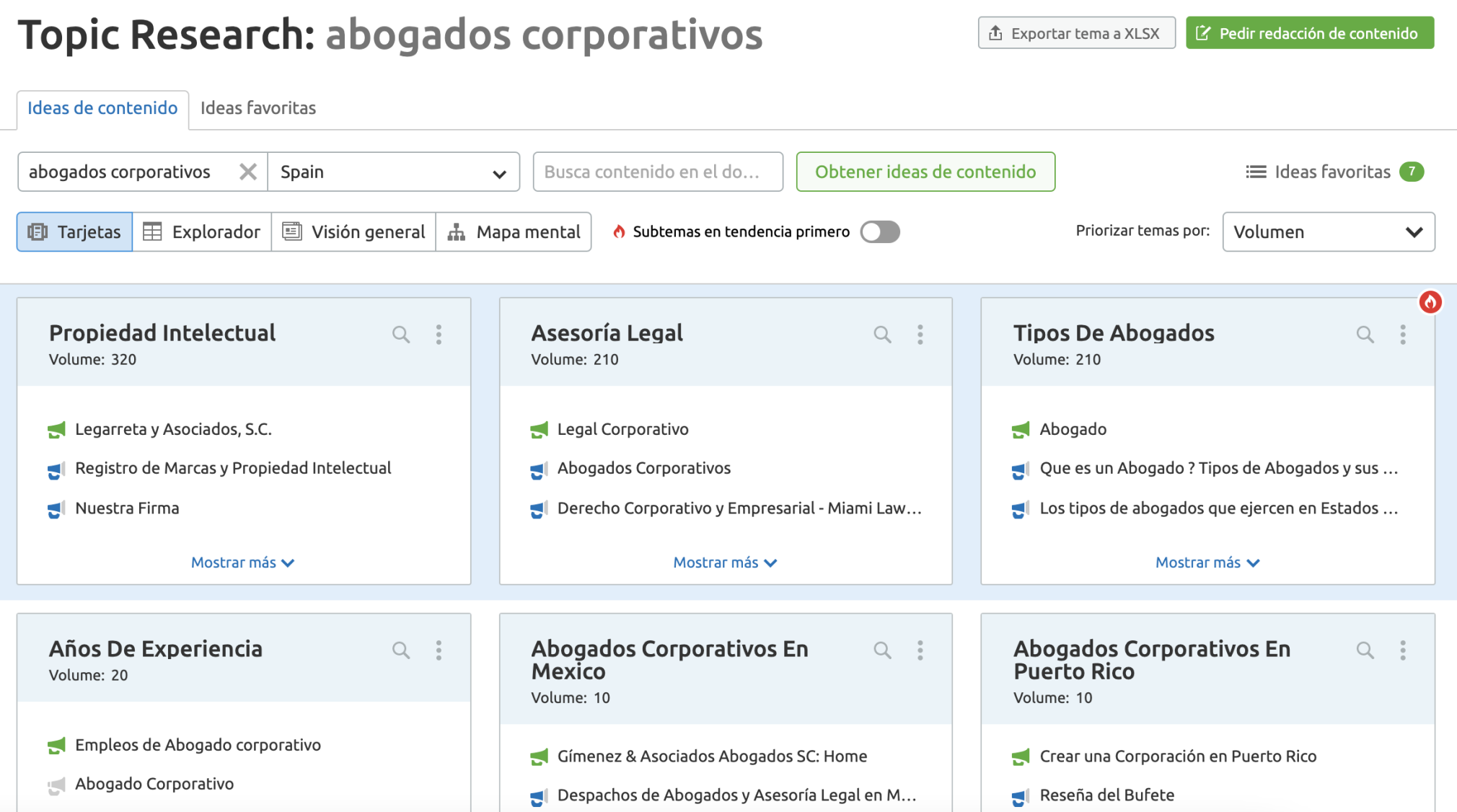Open the Spain country dropdown
This screenshot has width=1457, height=812.
393,172
